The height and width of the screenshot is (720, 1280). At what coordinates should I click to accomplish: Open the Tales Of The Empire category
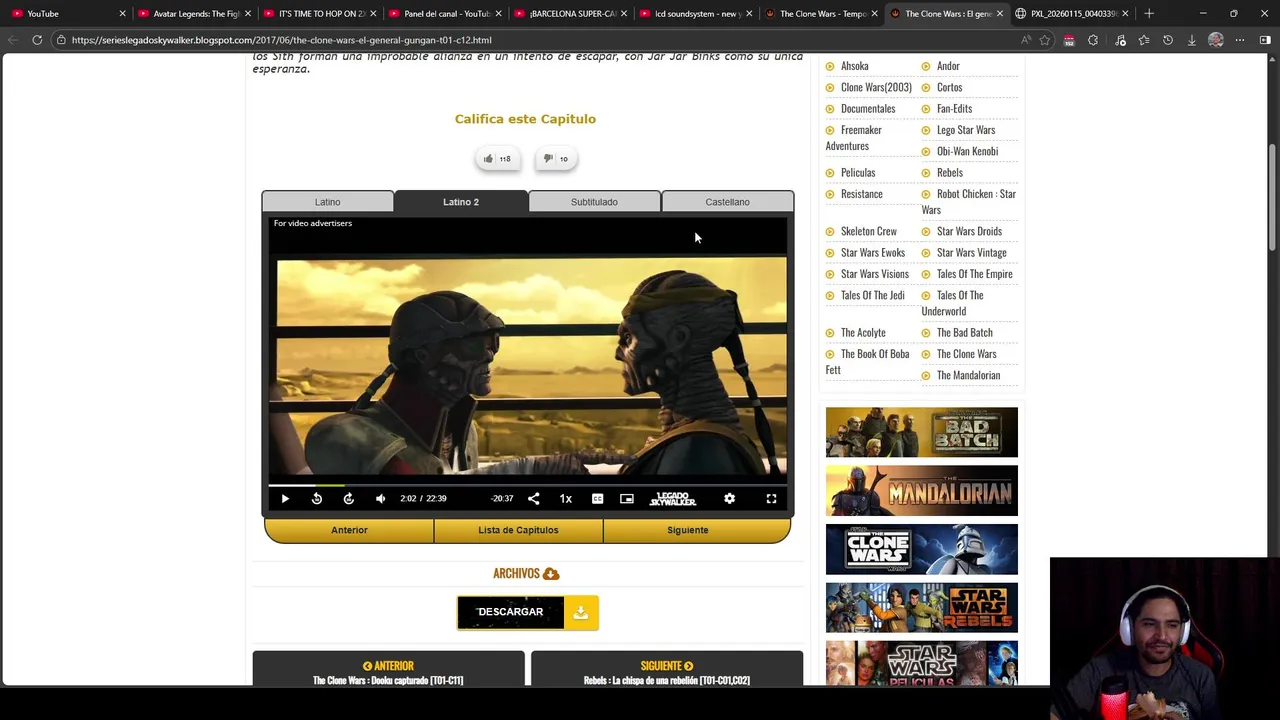[974, 274]
